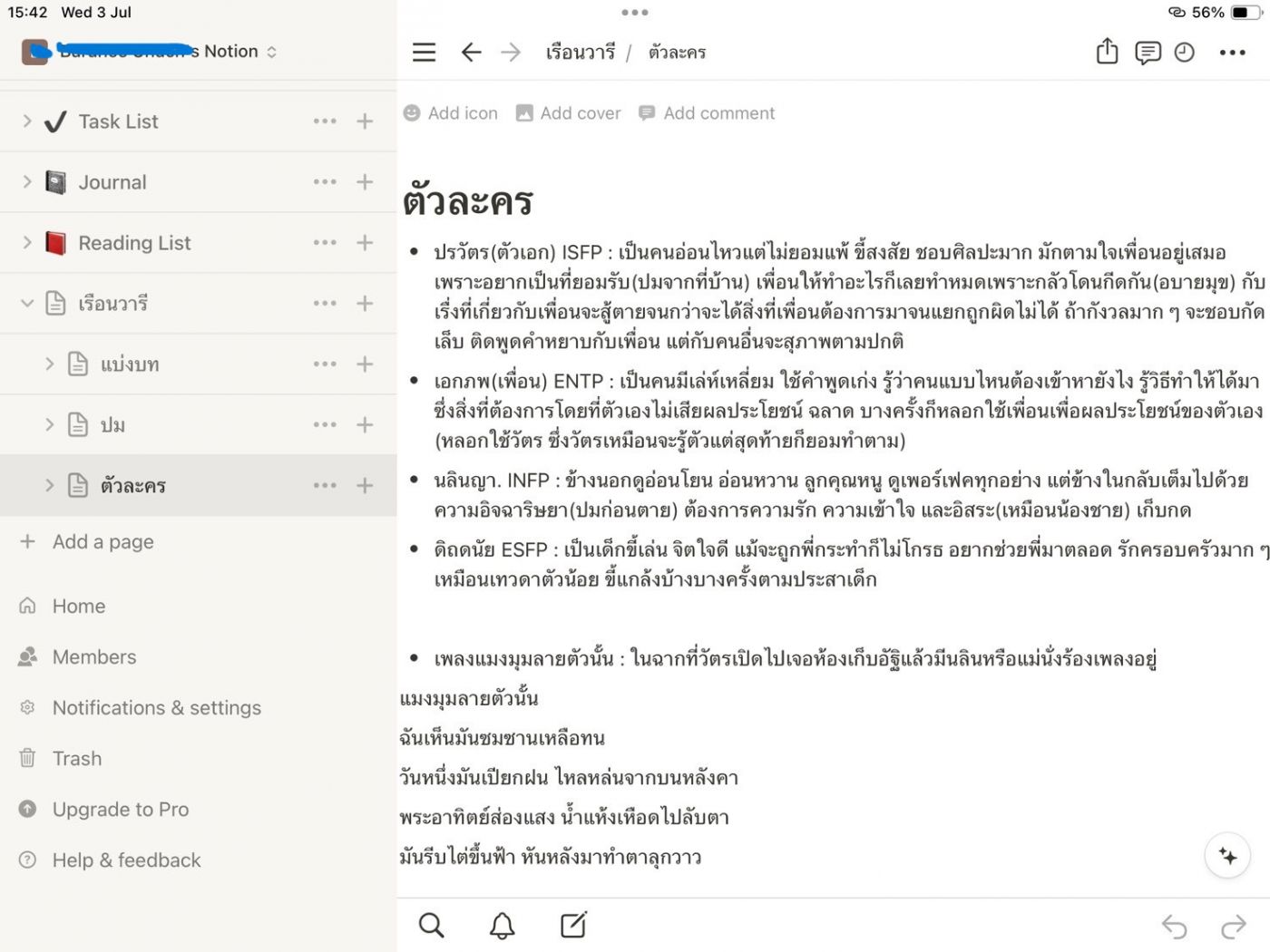Go back with left arrow
Screen dimensions: 1270x952
click(471, 53)
